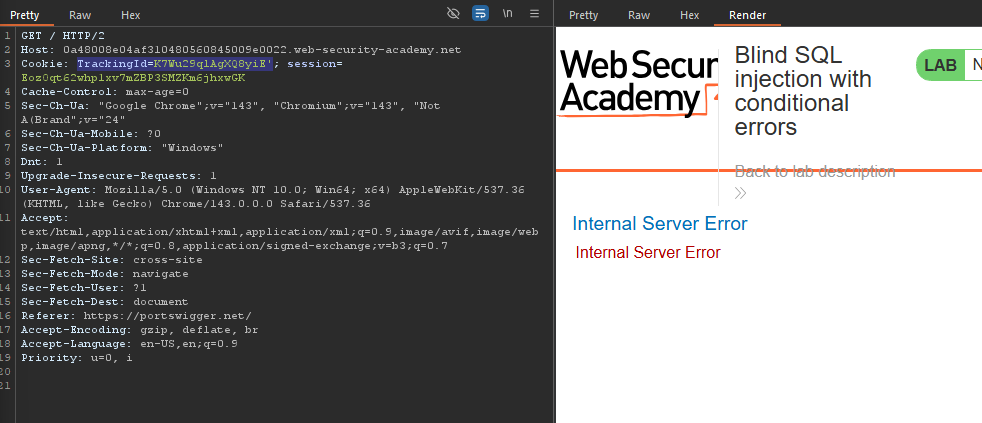982x423 pixels.
Task: Click the Sec-Ch-Ua-Mobile header line
Action: click(x=91, y=133)
